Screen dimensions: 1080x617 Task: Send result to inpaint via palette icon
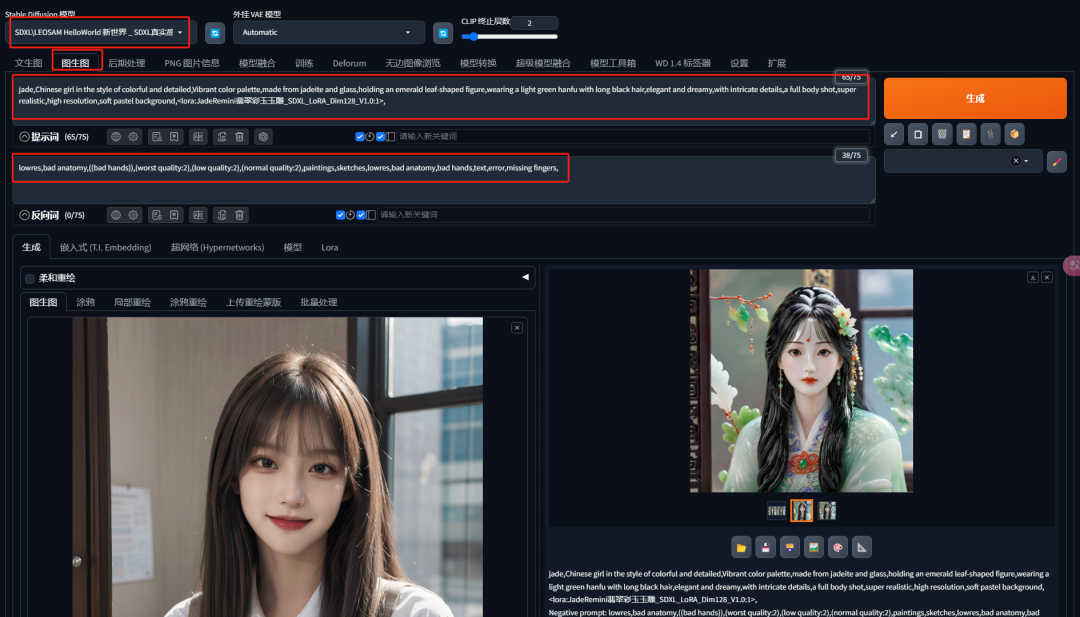(837, 547)
